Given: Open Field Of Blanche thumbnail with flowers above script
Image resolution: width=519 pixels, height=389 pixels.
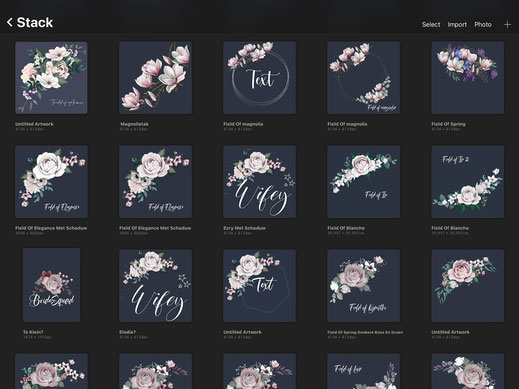Looking at the screenshot, I should coord(363,182).
